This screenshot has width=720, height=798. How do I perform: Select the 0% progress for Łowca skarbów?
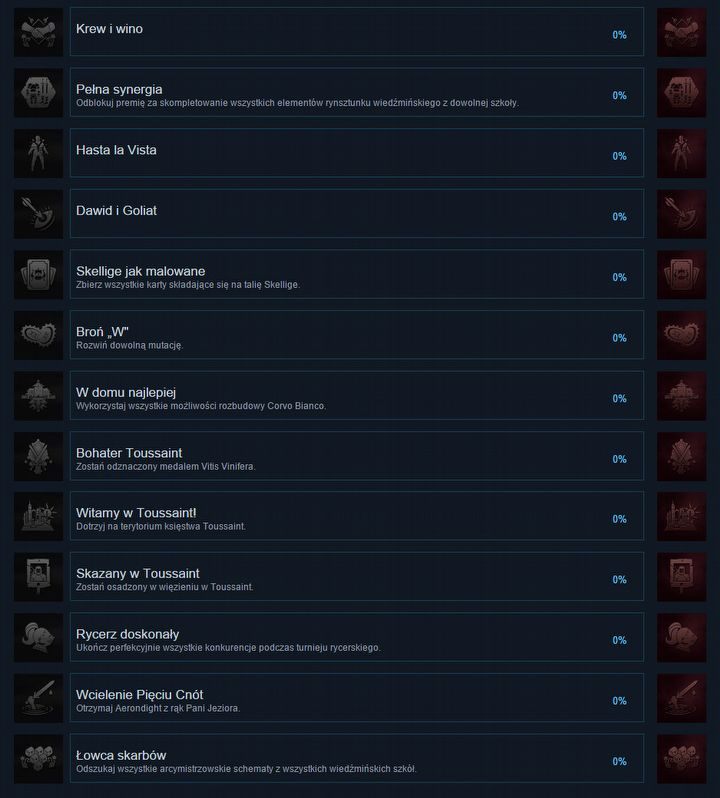tap(619, 761)
